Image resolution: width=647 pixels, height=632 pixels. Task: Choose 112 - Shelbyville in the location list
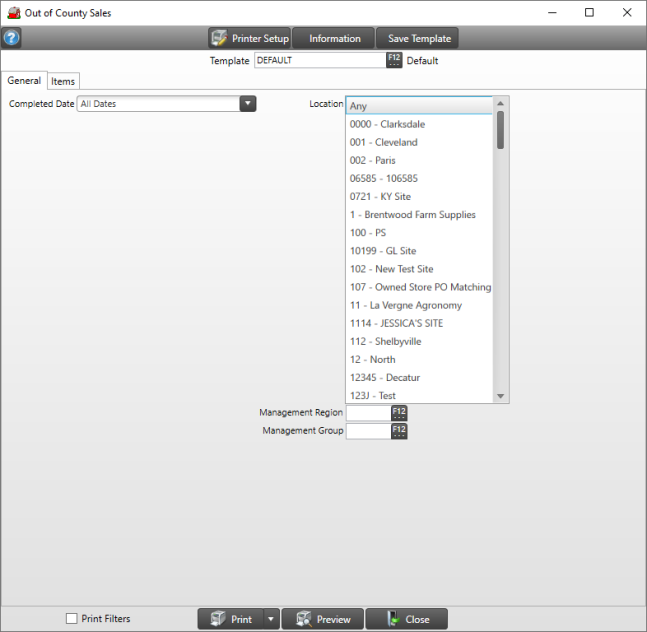point(385,341)
